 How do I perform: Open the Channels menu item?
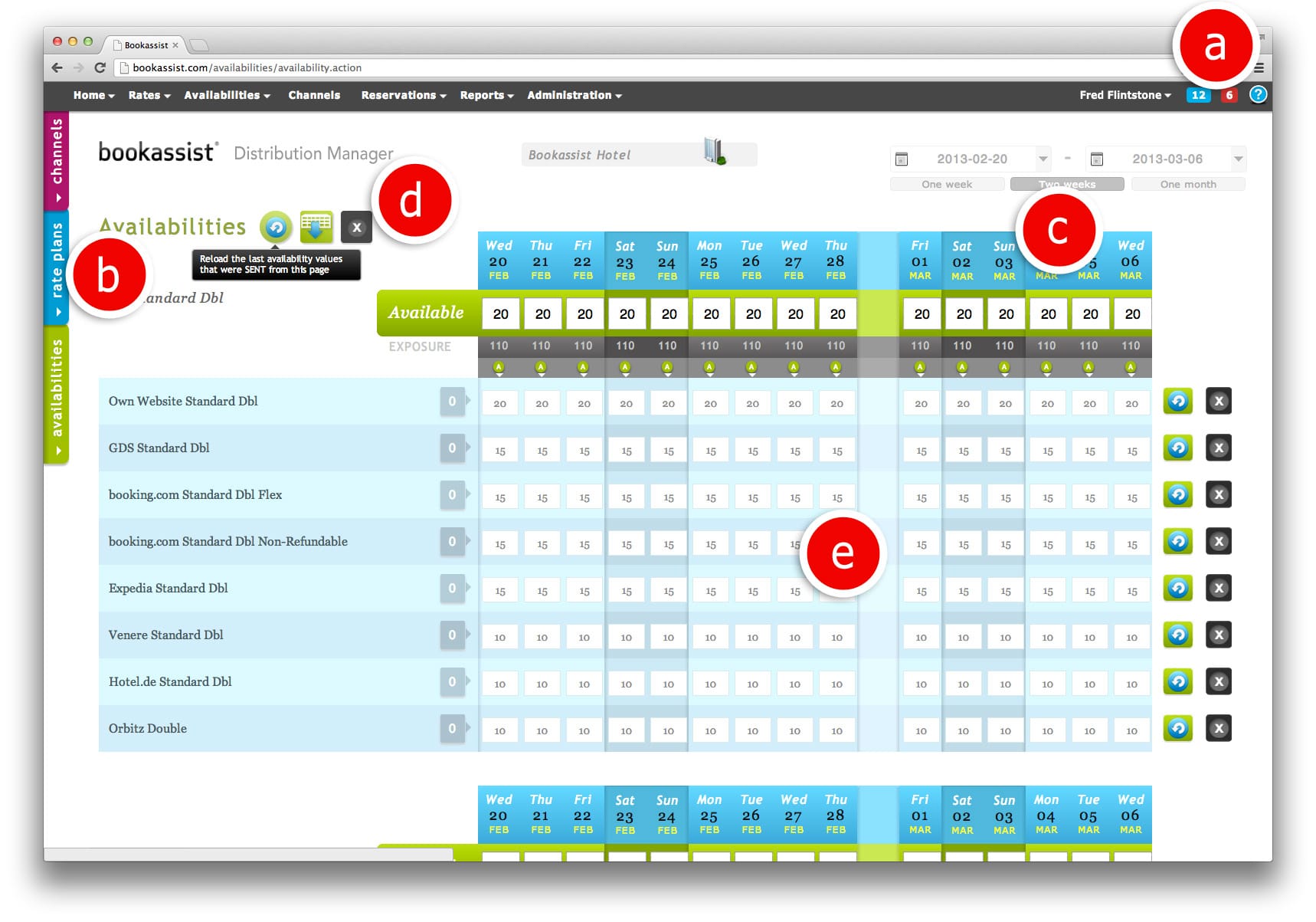pos(314,95)
